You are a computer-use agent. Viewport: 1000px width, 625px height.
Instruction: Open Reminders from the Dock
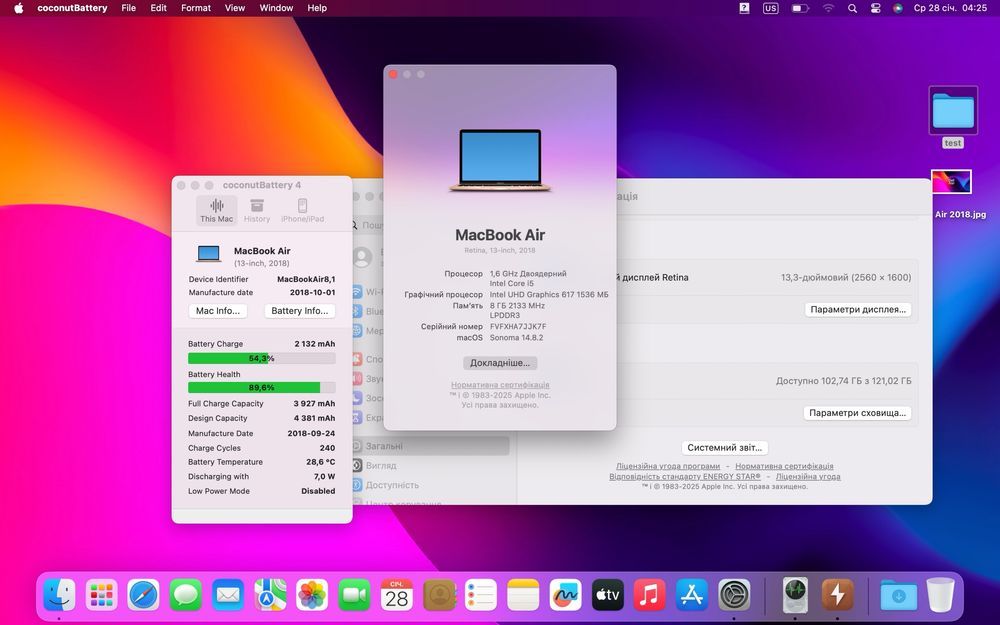pos(481,596)
